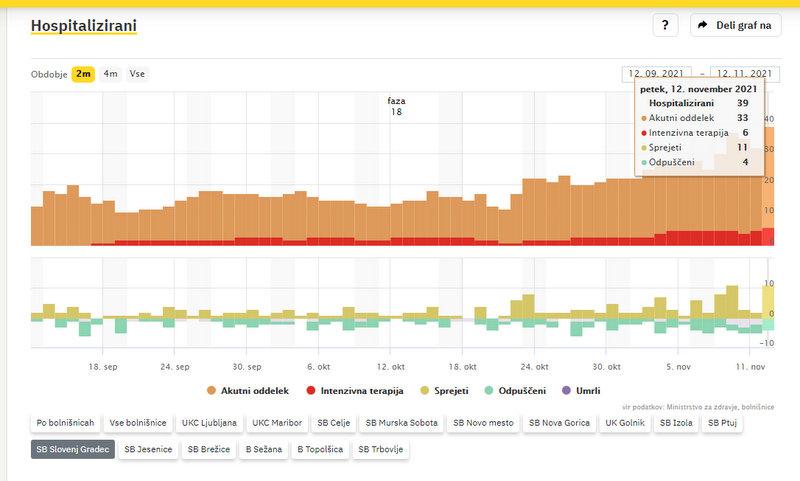This screenshot has height=481, width=800.
Task: Switch to Po bolnišnicah view
Action: [66, 423]
